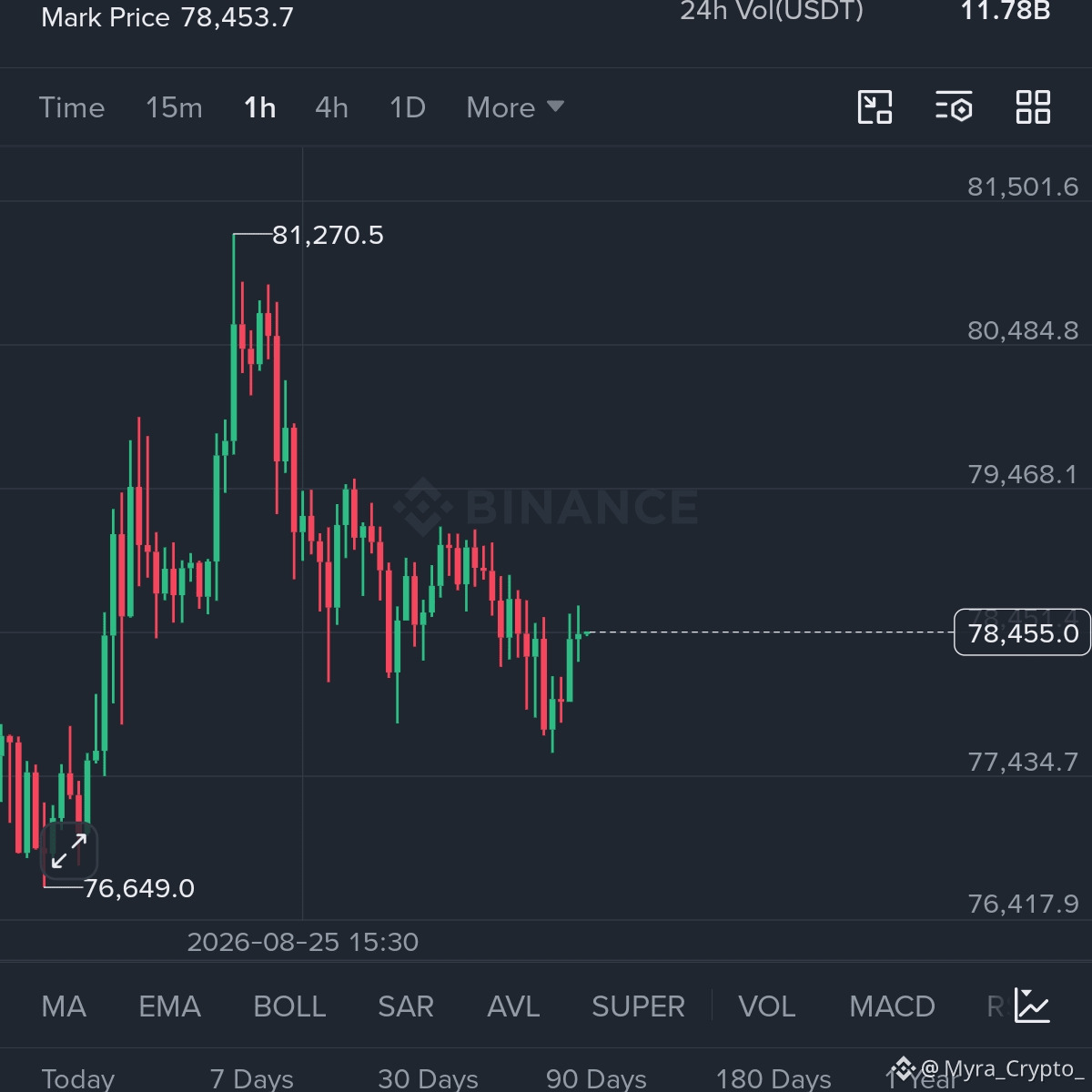This screenshot has height=1092, width=1092.
Task: Select the 7 Days performance range
Action: point(251,1078)
